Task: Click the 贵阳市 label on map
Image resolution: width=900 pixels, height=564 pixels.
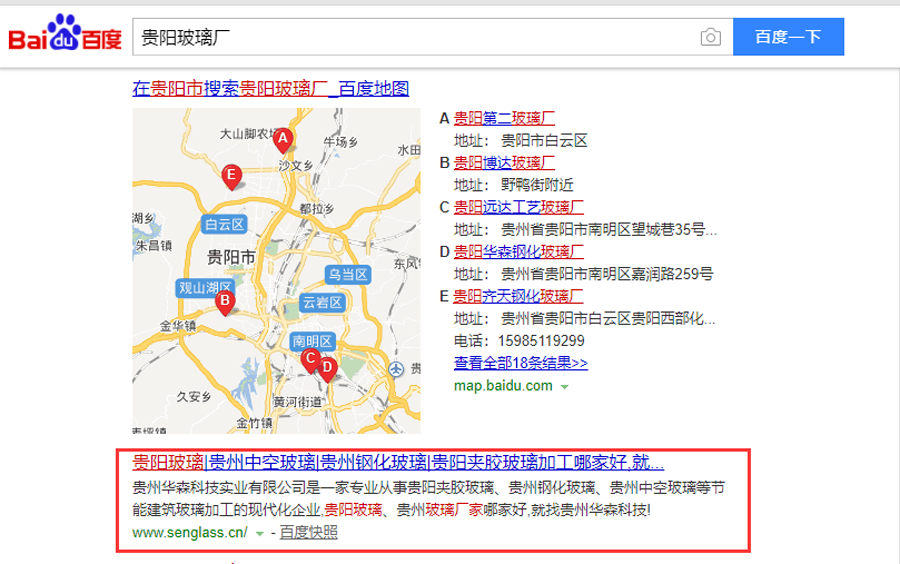Action: click(x=231, y=257)
